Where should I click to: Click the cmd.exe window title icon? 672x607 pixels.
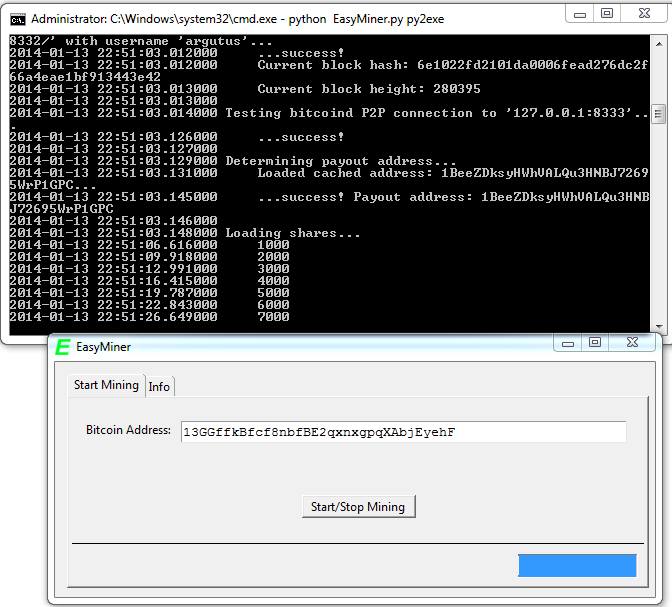click(18, 20)
